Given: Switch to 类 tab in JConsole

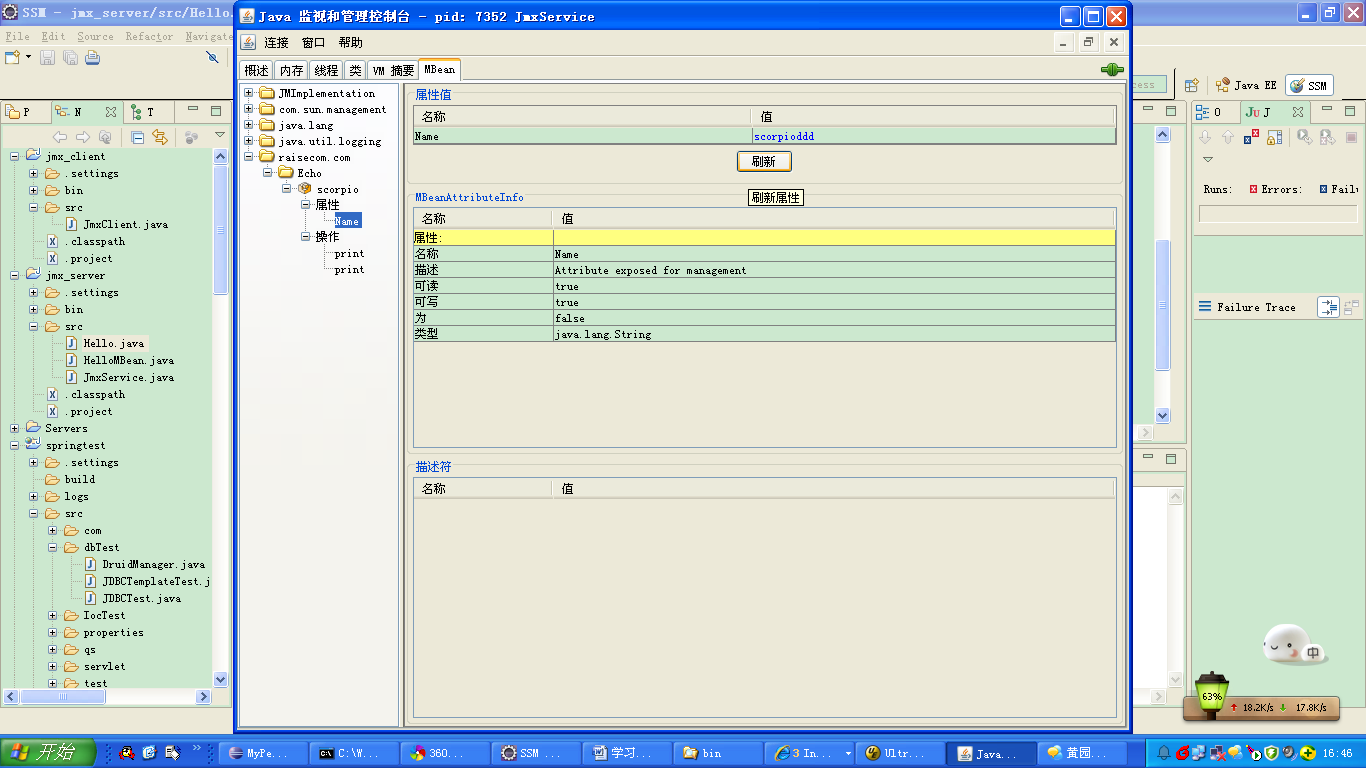Looking at the screenshot, I should [x=355, y=70].
